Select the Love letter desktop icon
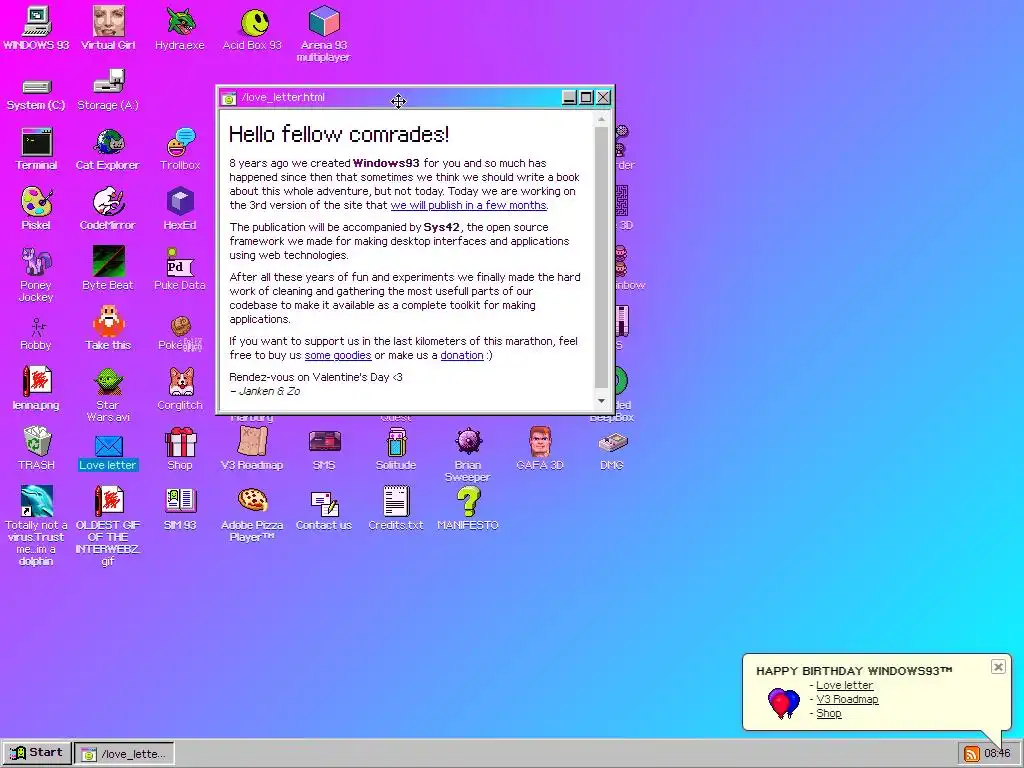1024x768 pixels. click(108, 453)
